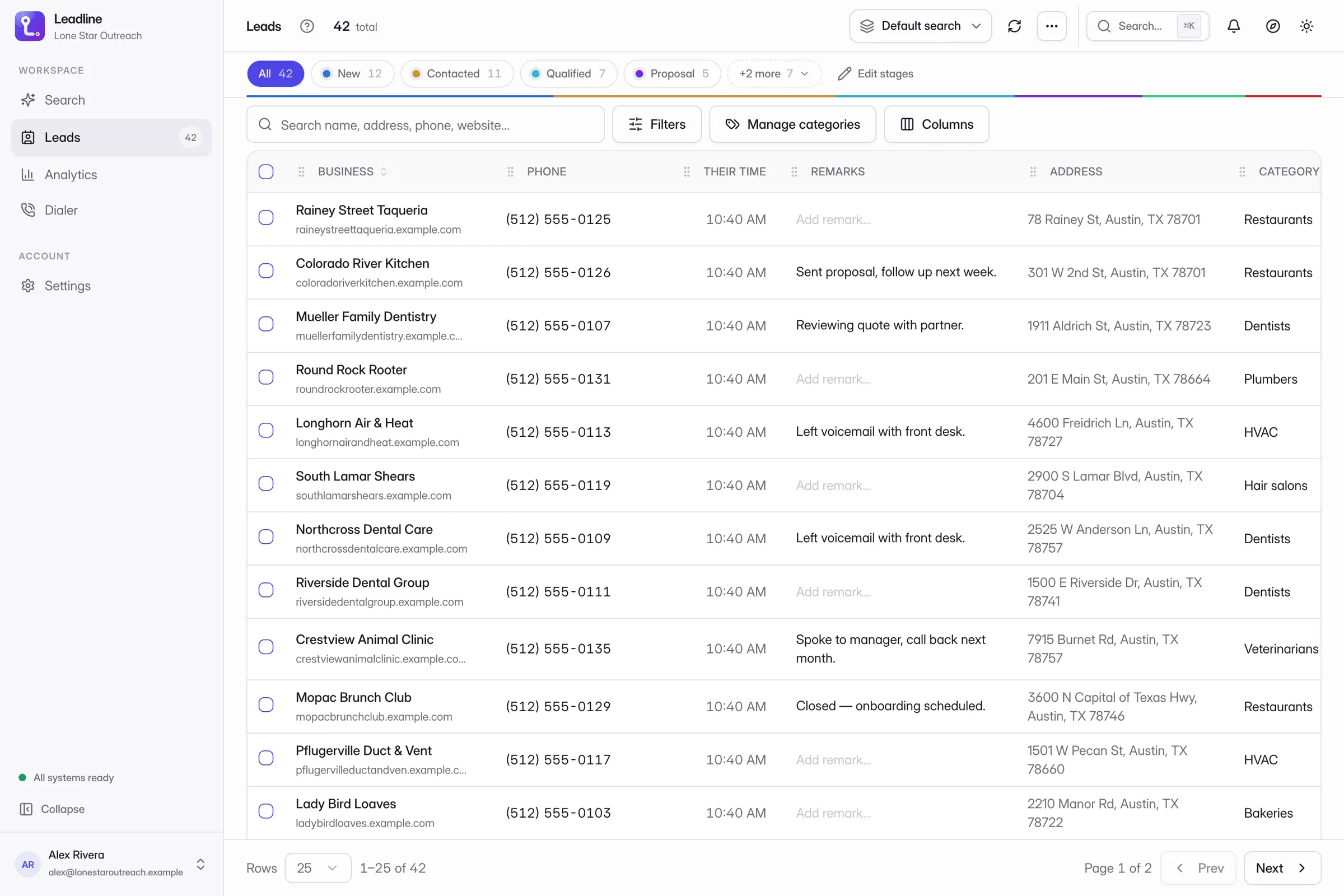Screen dimensions: 1344x896
Task: Click the Proposal stage purple color dot
Action: pyautogui.click(x=640, y=74)
